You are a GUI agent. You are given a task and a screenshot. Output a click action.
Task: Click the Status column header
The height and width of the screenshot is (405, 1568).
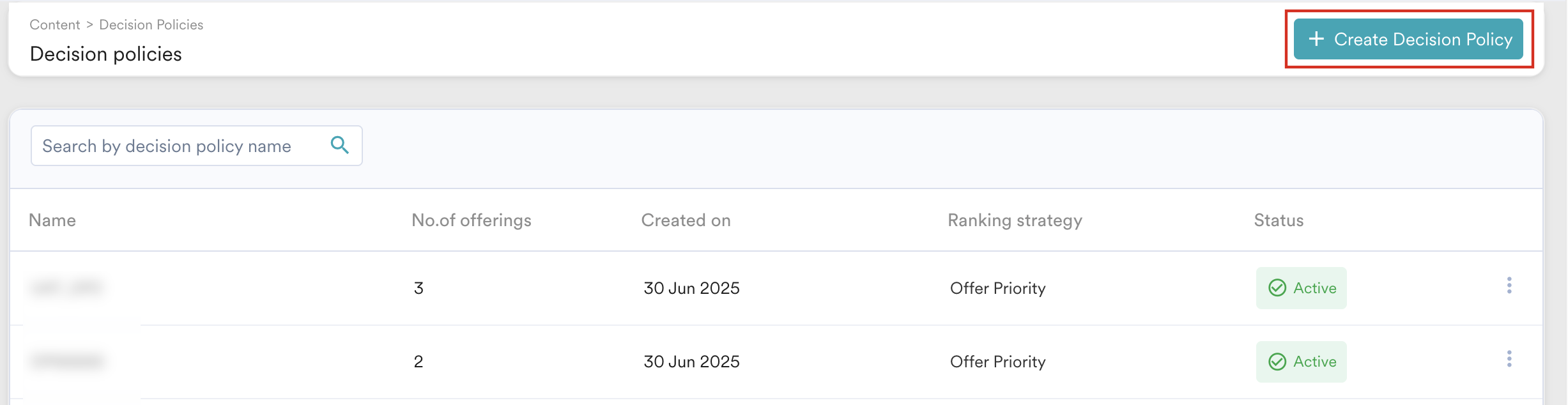pos(1279,220)
